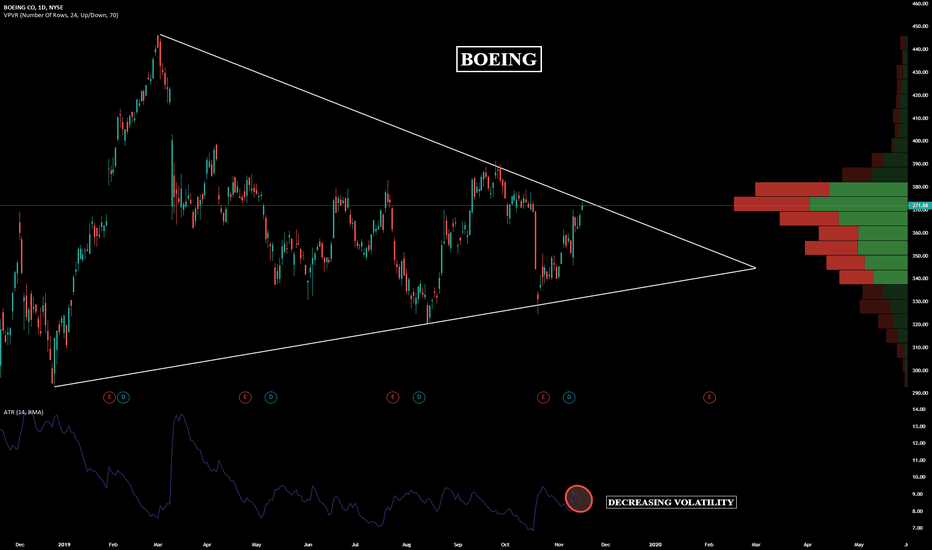Click the DECREASING VOLATILITY text label
This screenshot has width=932, height=550.
pos(671,502)
